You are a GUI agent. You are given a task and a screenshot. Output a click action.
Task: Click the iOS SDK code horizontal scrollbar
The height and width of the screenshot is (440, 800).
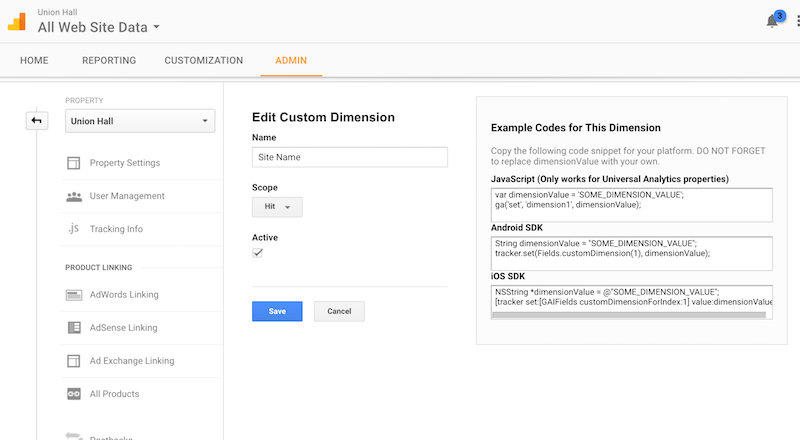tap(628, 314)
